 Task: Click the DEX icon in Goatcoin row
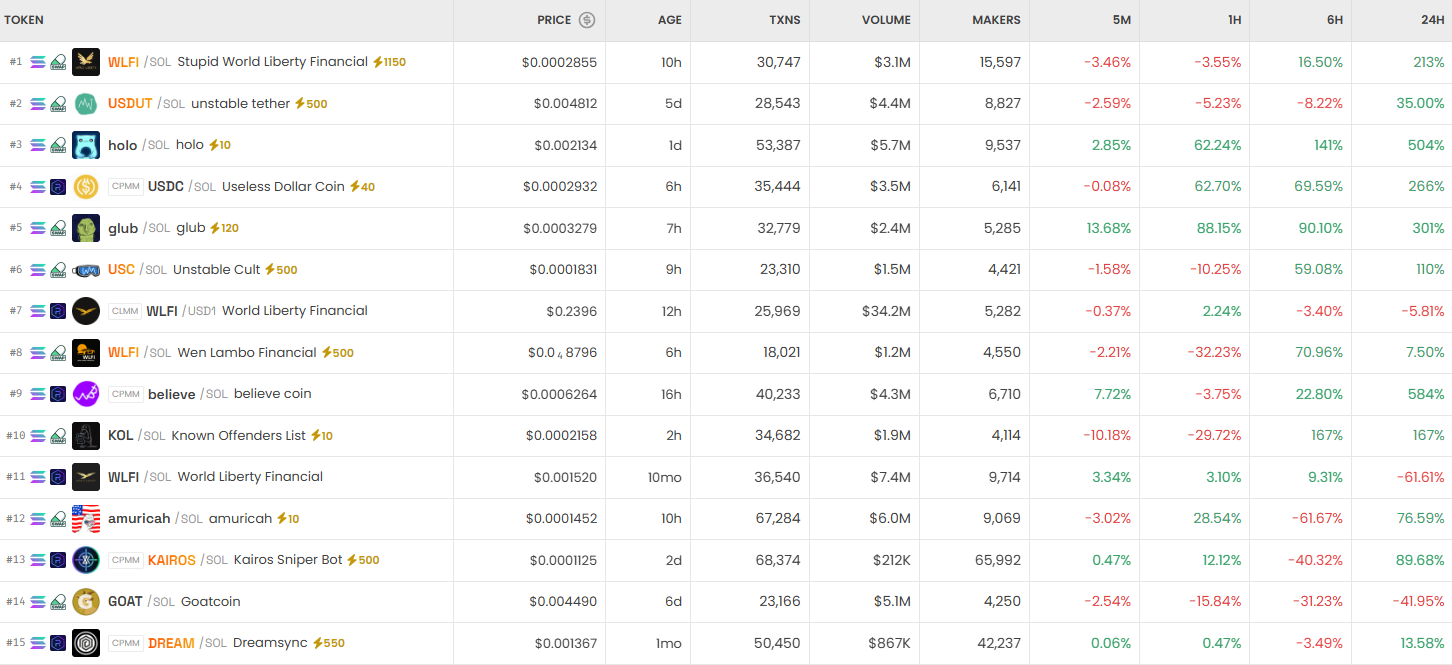(x=58, y=601)
